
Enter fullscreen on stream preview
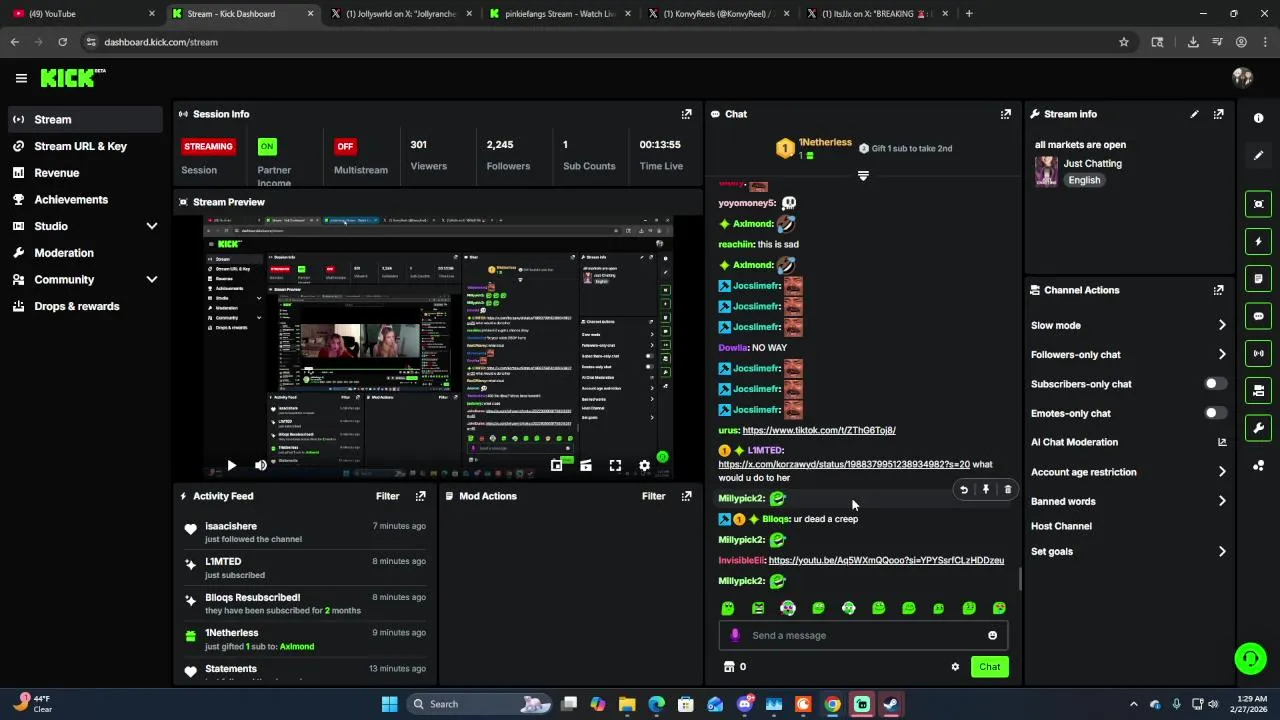tap(615, 465)
